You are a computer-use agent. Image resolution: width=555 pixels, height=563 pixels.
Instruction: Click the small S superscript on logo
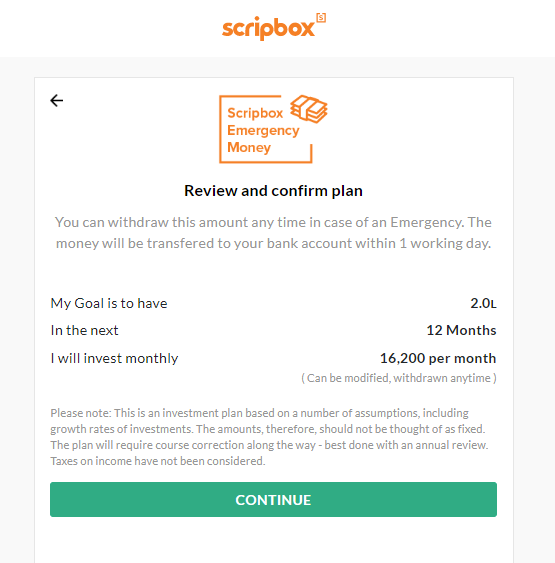321,18
